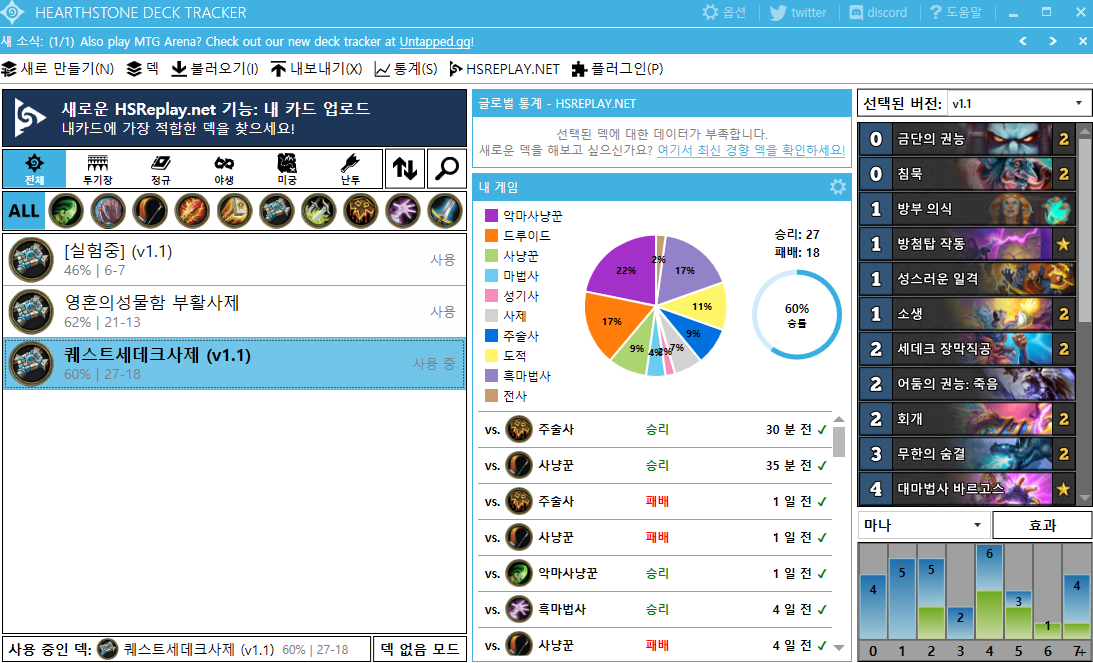
Task: Click 사용 on the 영혼의성물함 부활사제 deck
Action: tap(443, 312)
